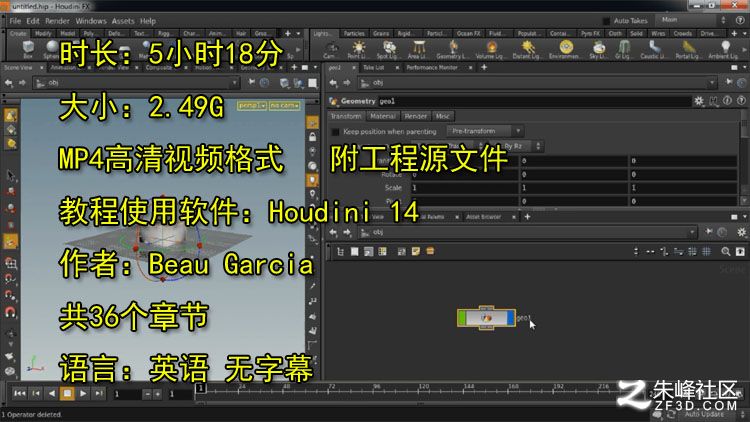This screenshot has height=422, width=750.
Task: Edit the geo1 node name field
Action: [533, 101]
